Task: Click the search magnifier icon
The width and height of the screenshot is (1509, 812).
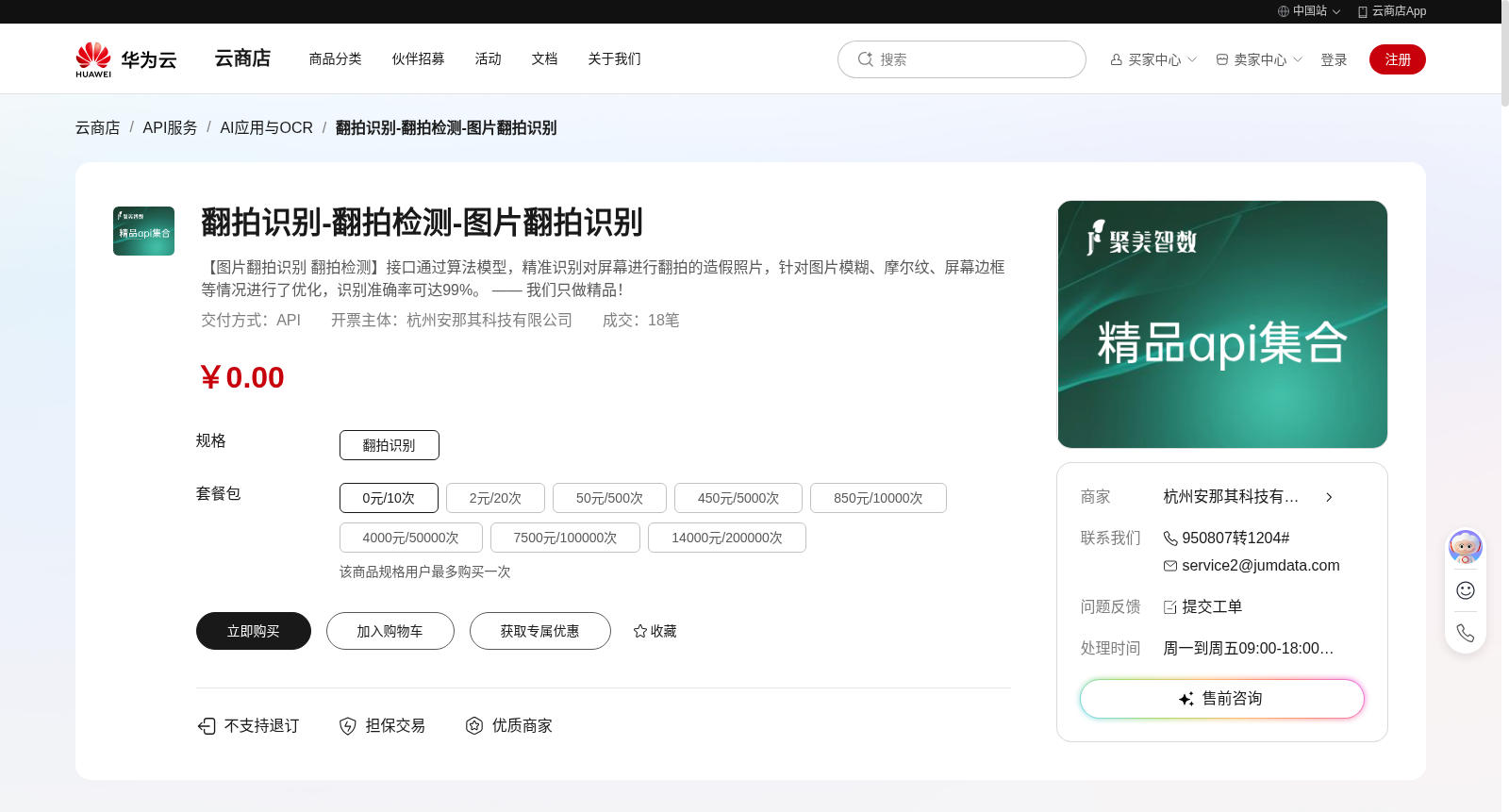Action: [x=865, y=59]
